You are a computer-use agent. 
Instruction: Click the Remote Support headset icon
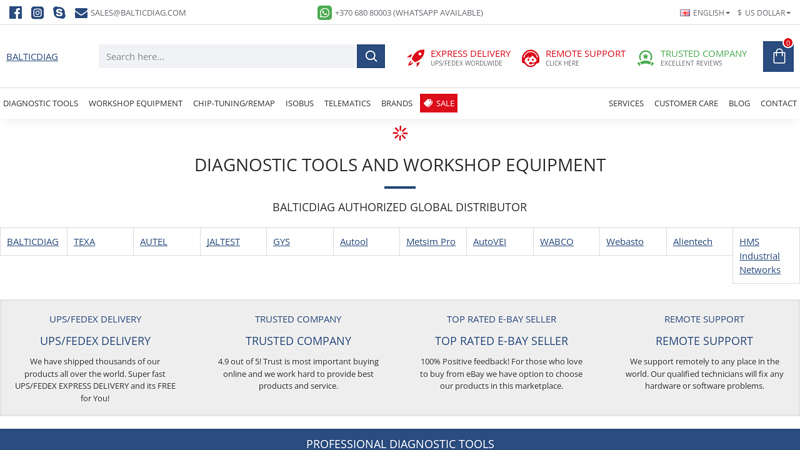530,58
